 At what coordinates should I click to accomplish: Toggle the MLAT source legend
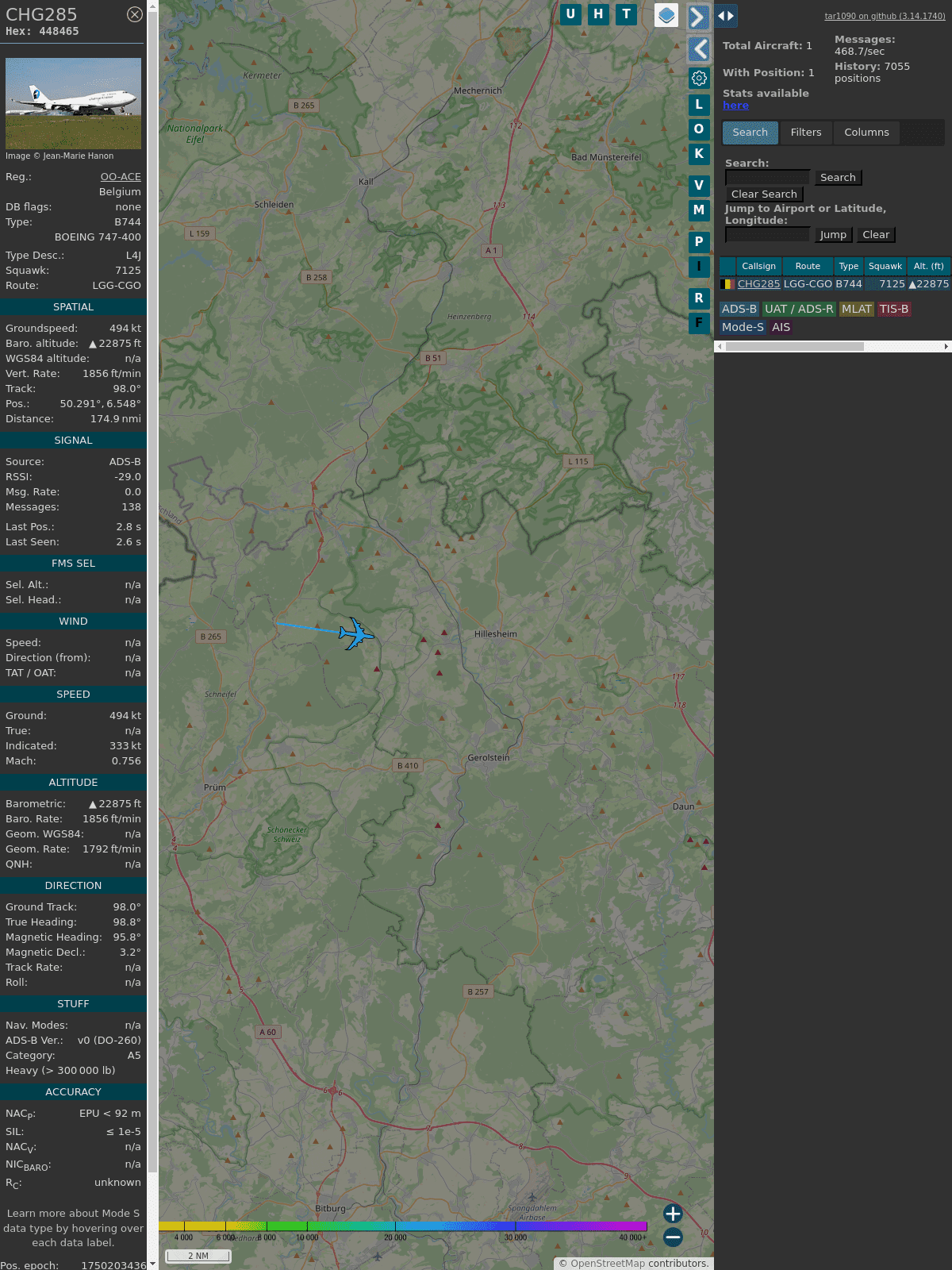coord(857,310)
